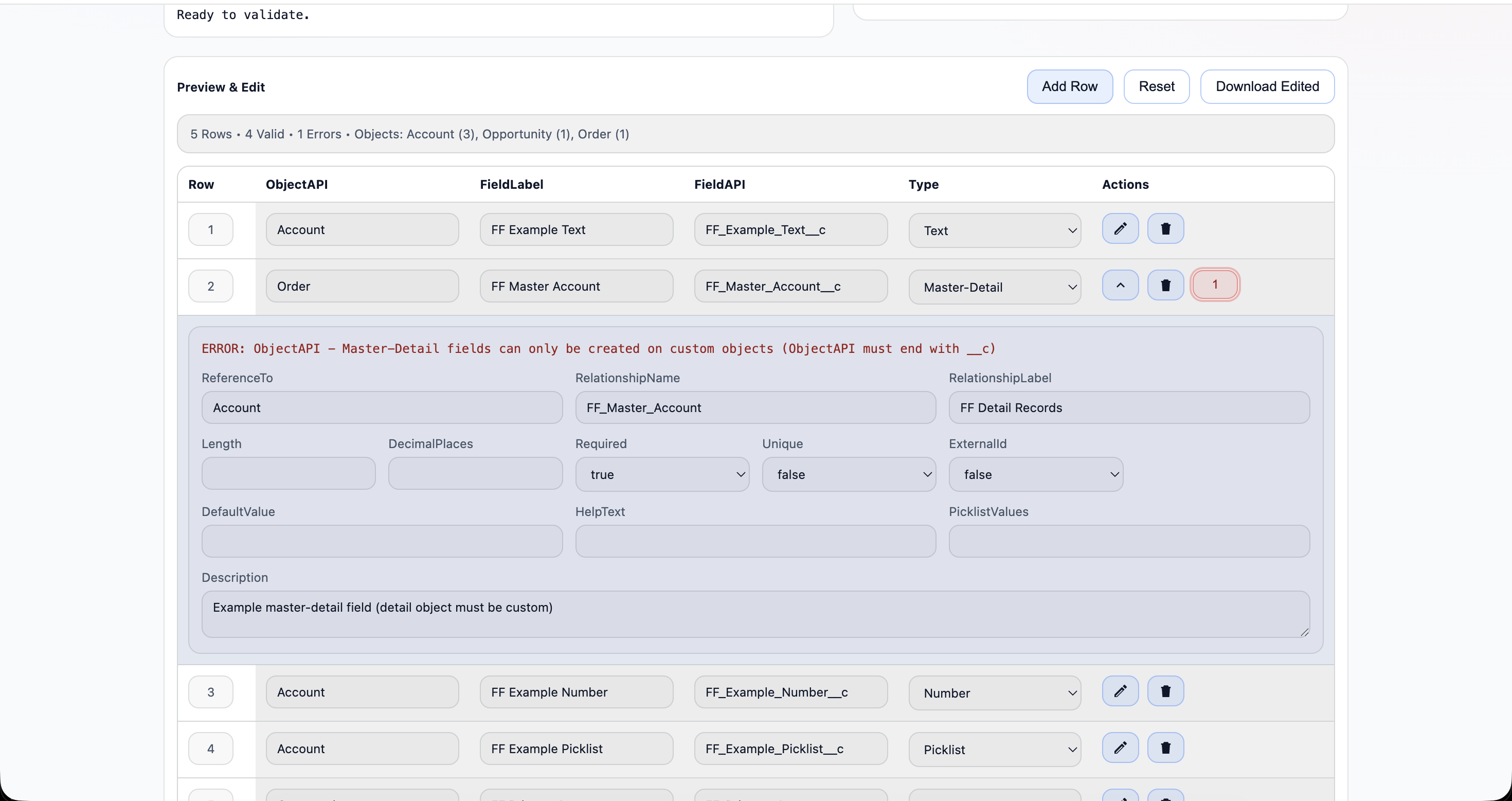Screen dimensions: 1512x801
Task: Delete the Order row with its trash icon
Action: (x=1165, y=286)
